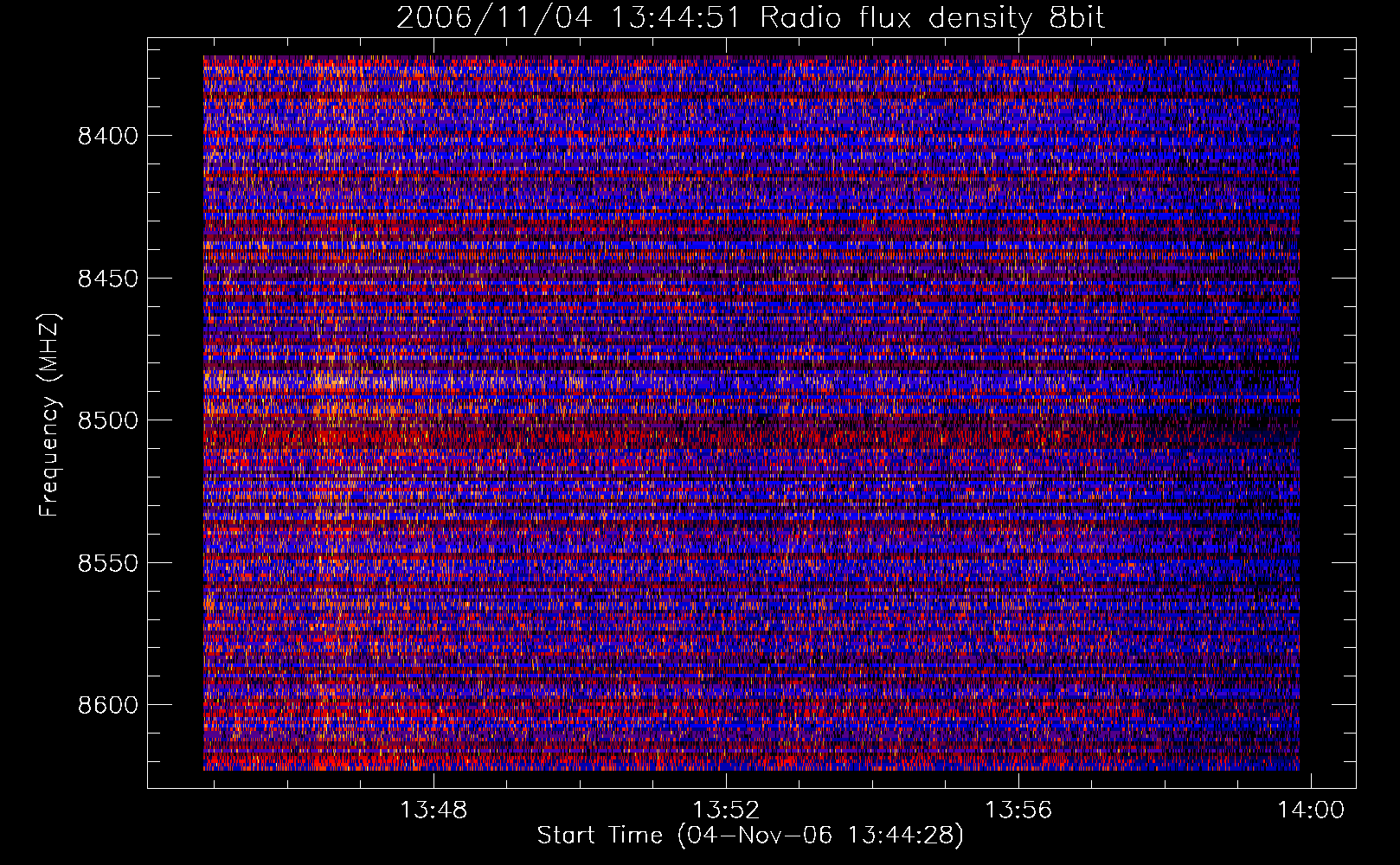Click the 13:52 time tick label

tap(726, 810)
